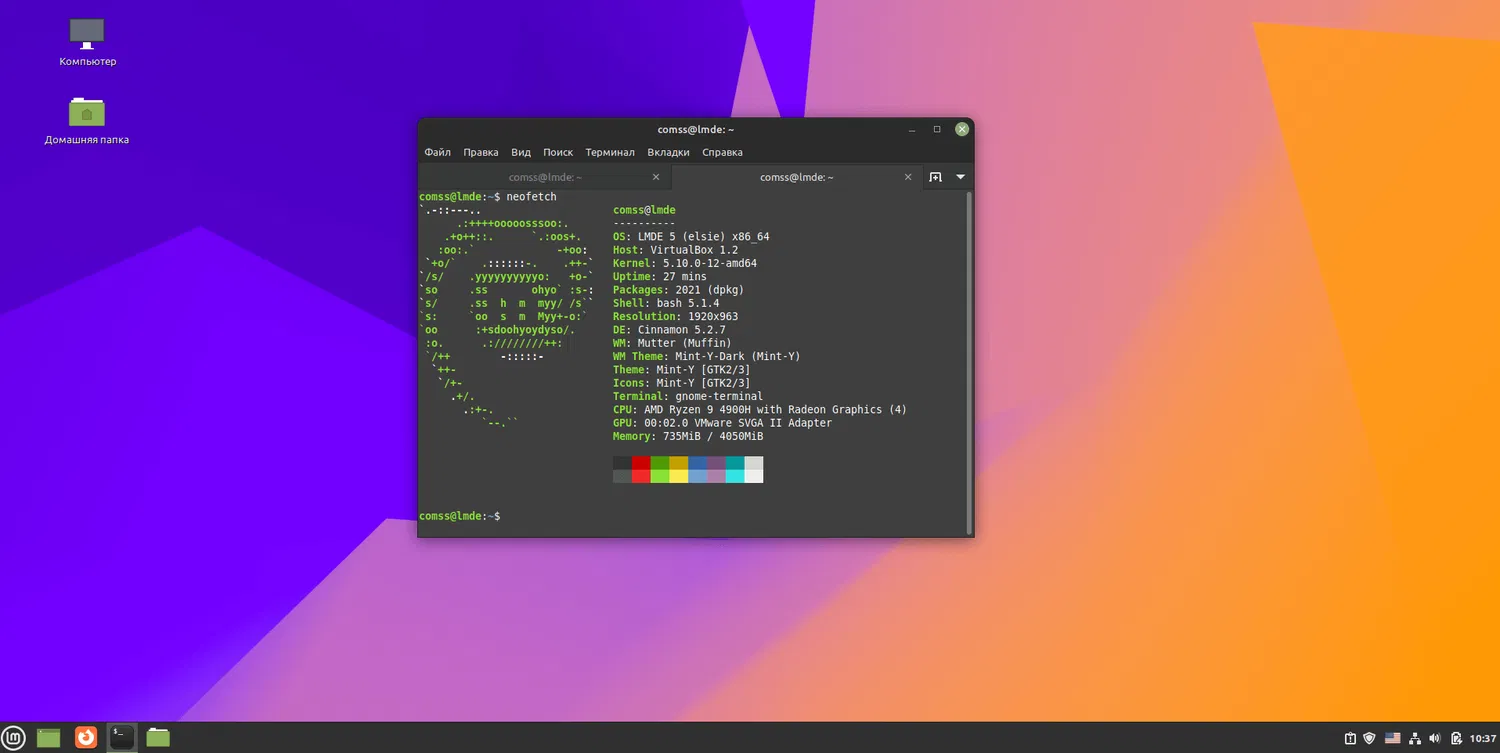Select the active comss@lmde terminal tab

click(x=797, y=177)
